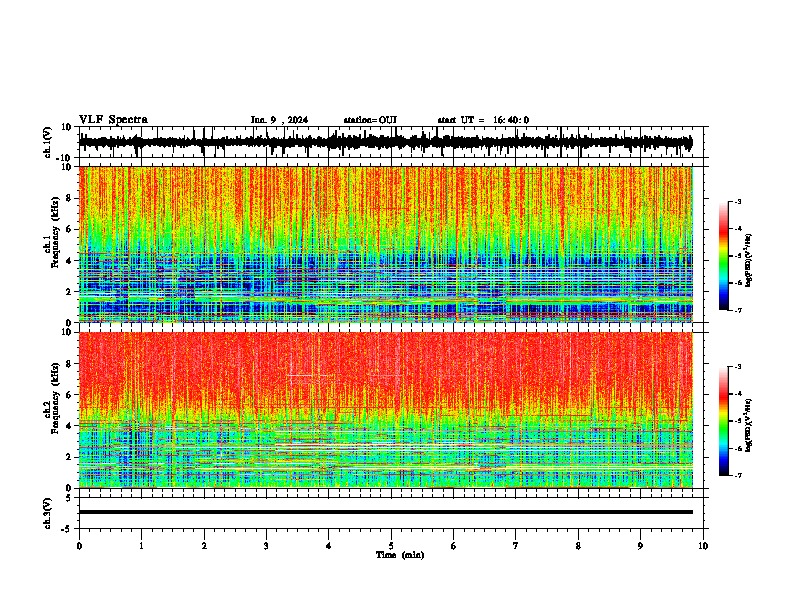Click the ch.1 colorbar log(PSD) units label
The width and height of the screenshot is (792, 612).
click(x=749, y=261)
